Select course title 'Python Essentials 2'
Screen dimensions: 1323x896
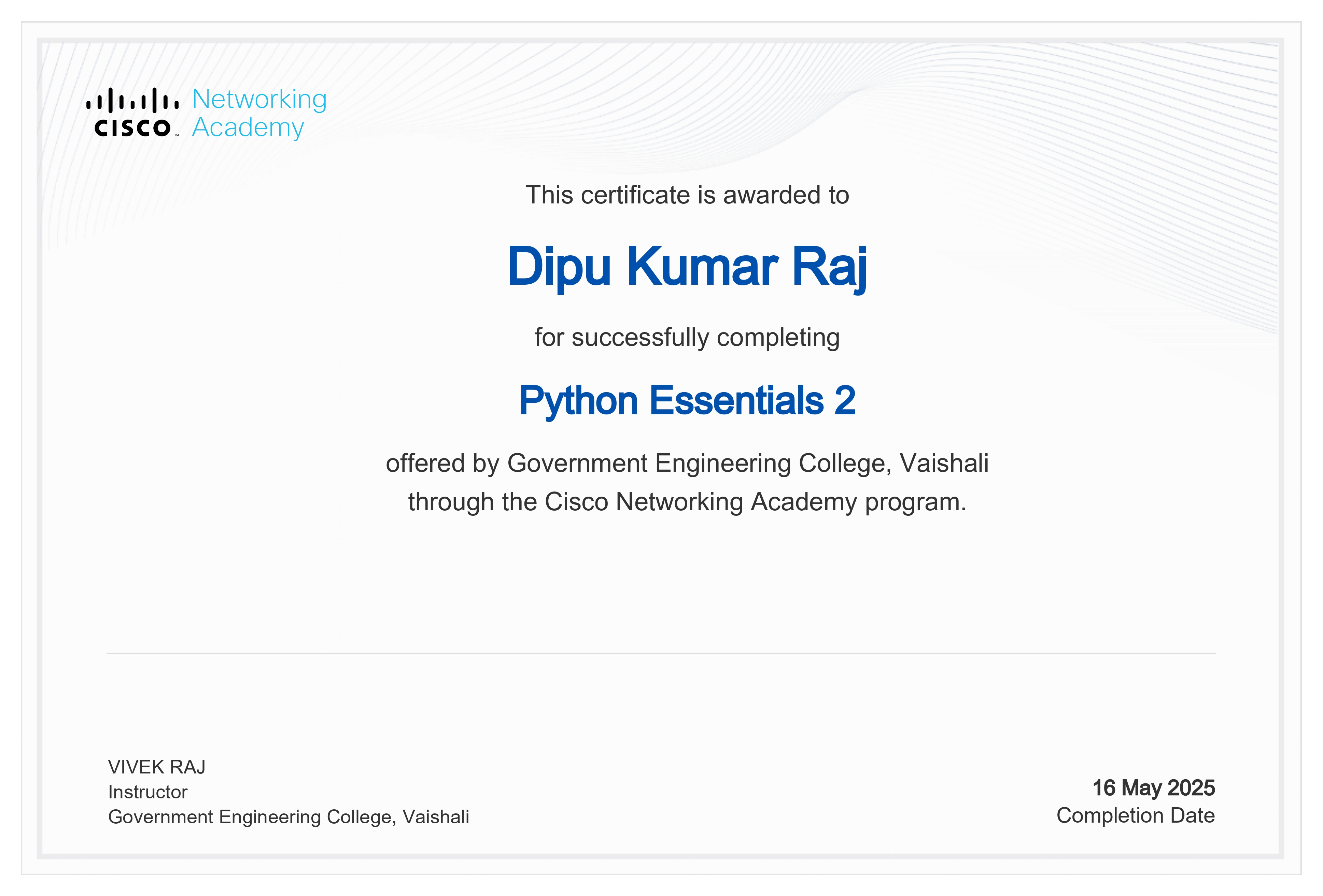pyautogui.click(x=687, y=401)
